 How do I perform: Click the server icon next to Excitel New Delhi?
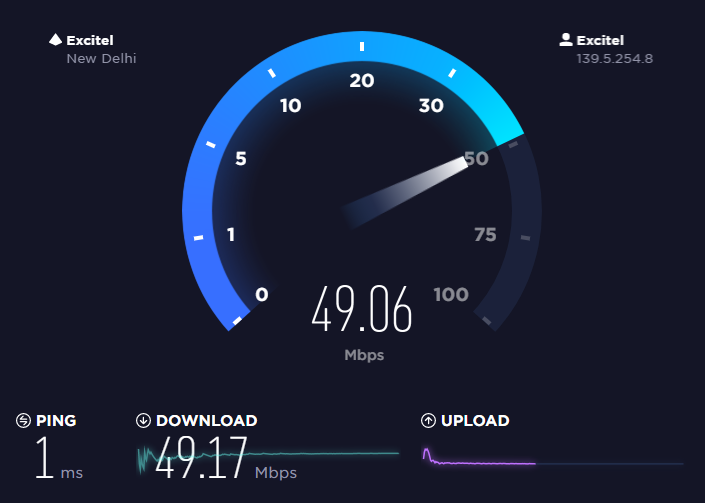(x=55, y=40)
